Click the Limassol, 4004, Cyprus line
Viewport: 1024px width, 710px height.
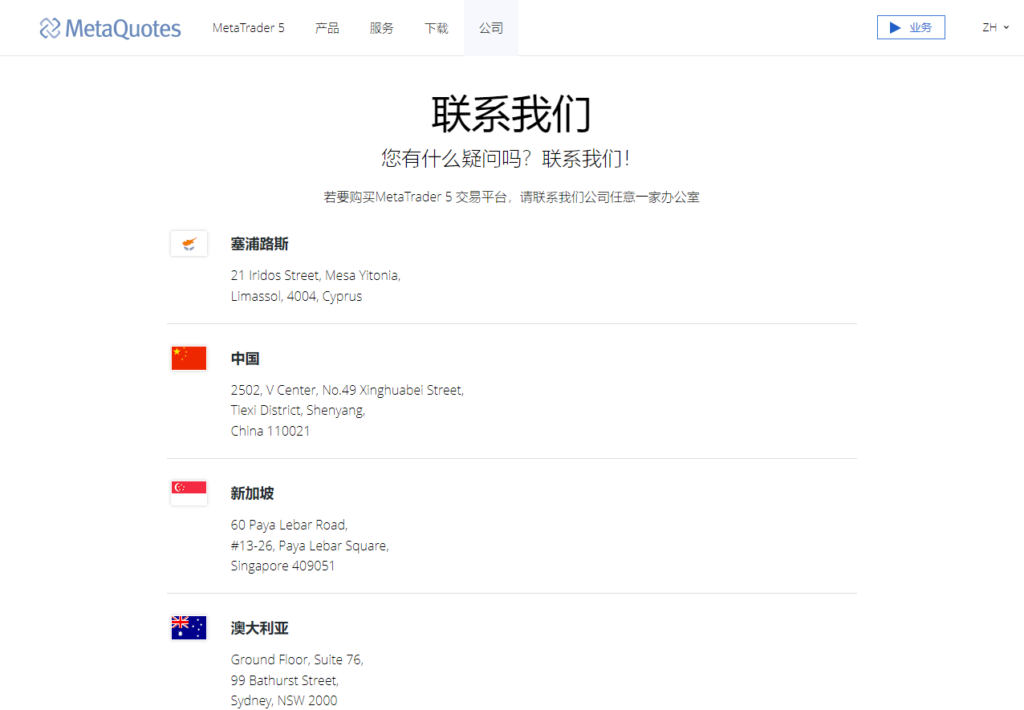click(296, 297)
